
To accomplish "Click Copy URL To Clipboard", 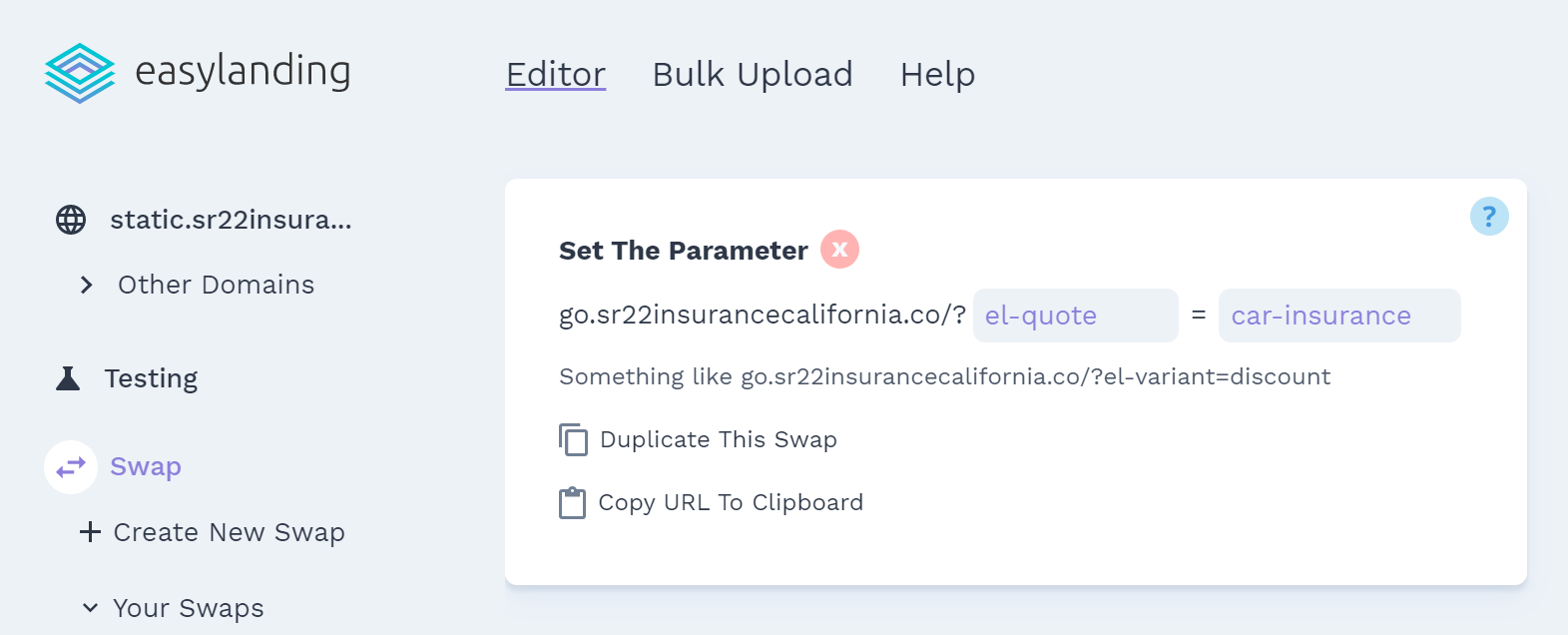I will [731, 502].
